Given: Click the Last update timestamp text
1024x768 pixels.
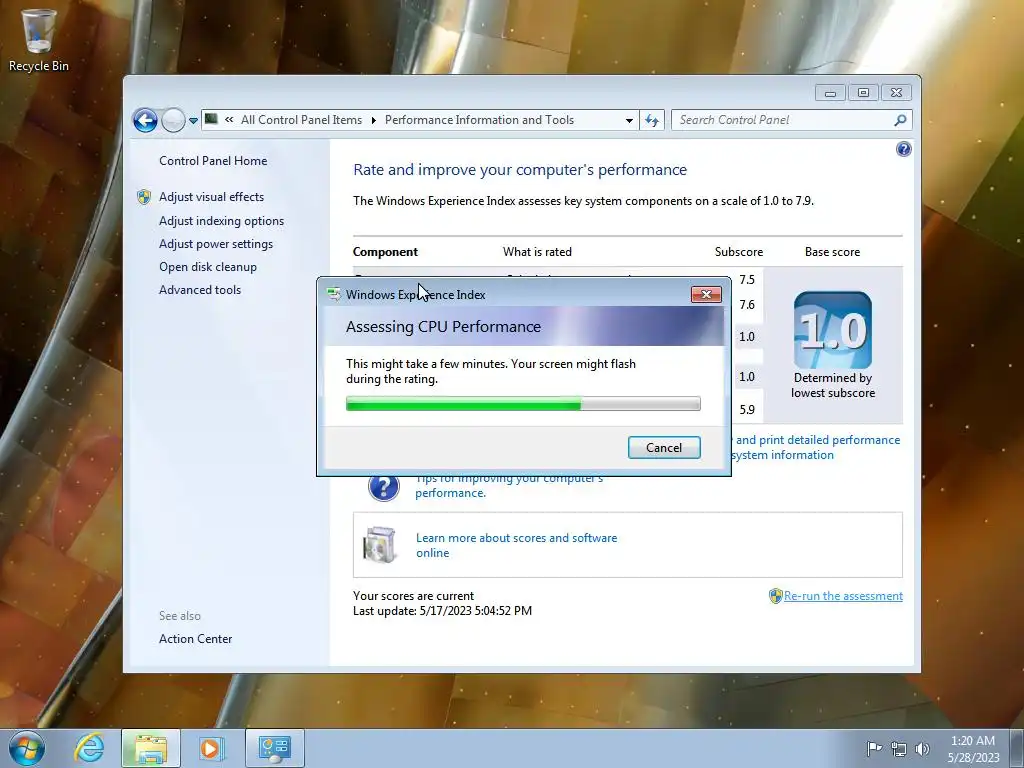Looking at the screenshot, I should [x=442, y=611].
